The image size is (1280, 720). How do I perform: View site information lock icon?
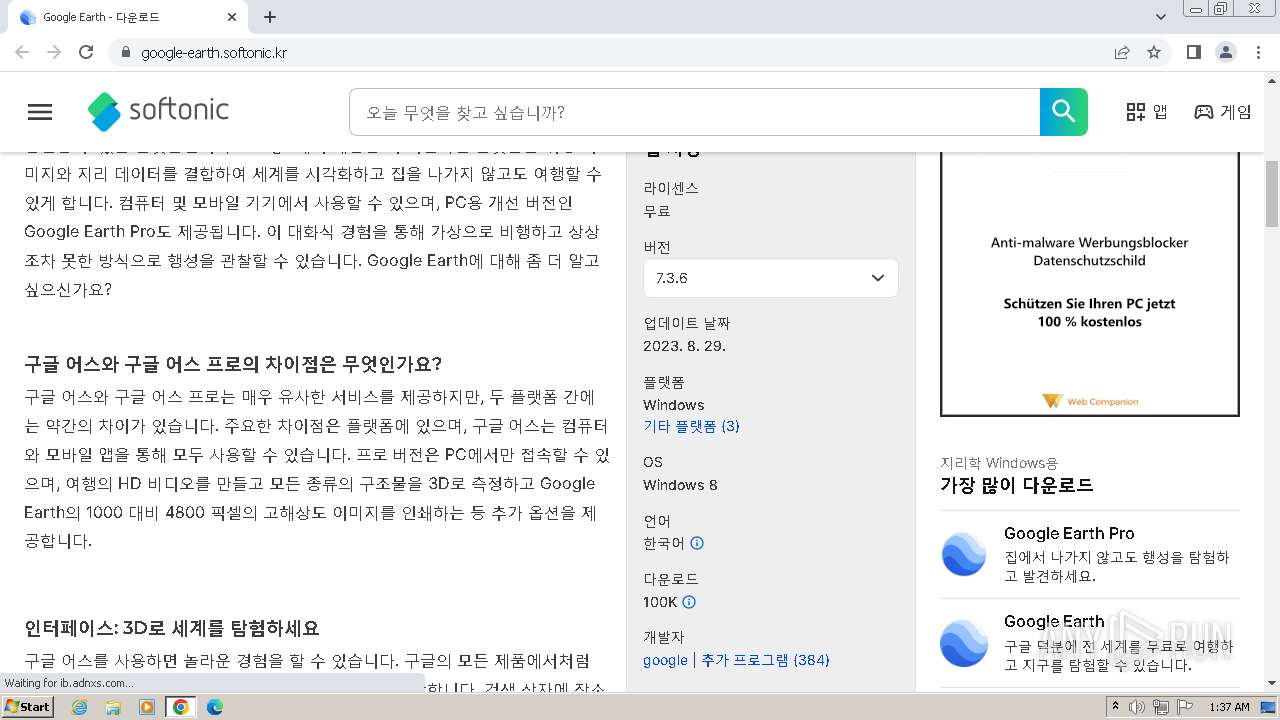[125, 52]
